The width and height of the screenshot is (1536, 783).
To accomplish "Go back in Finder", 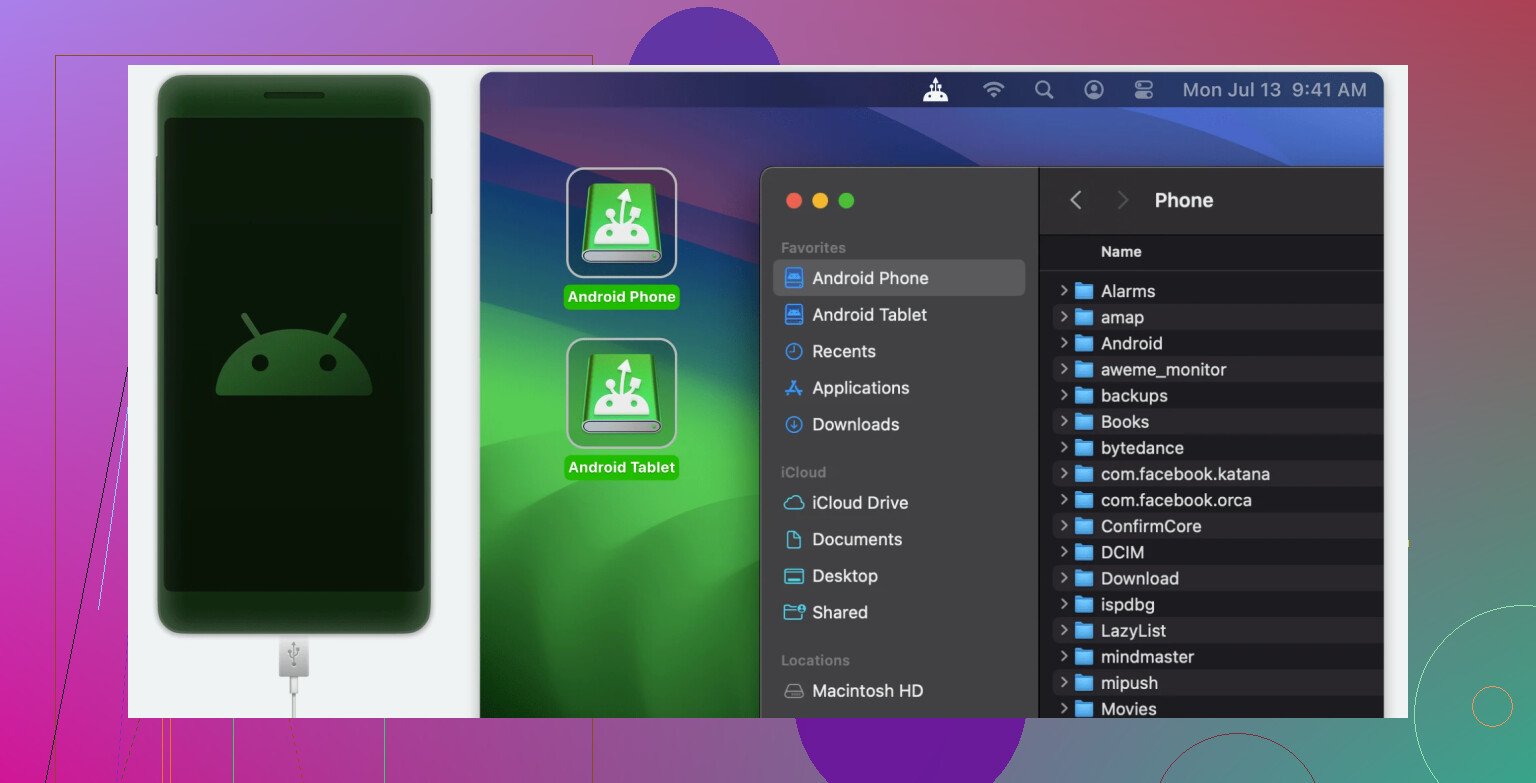I will [1076, 200].
